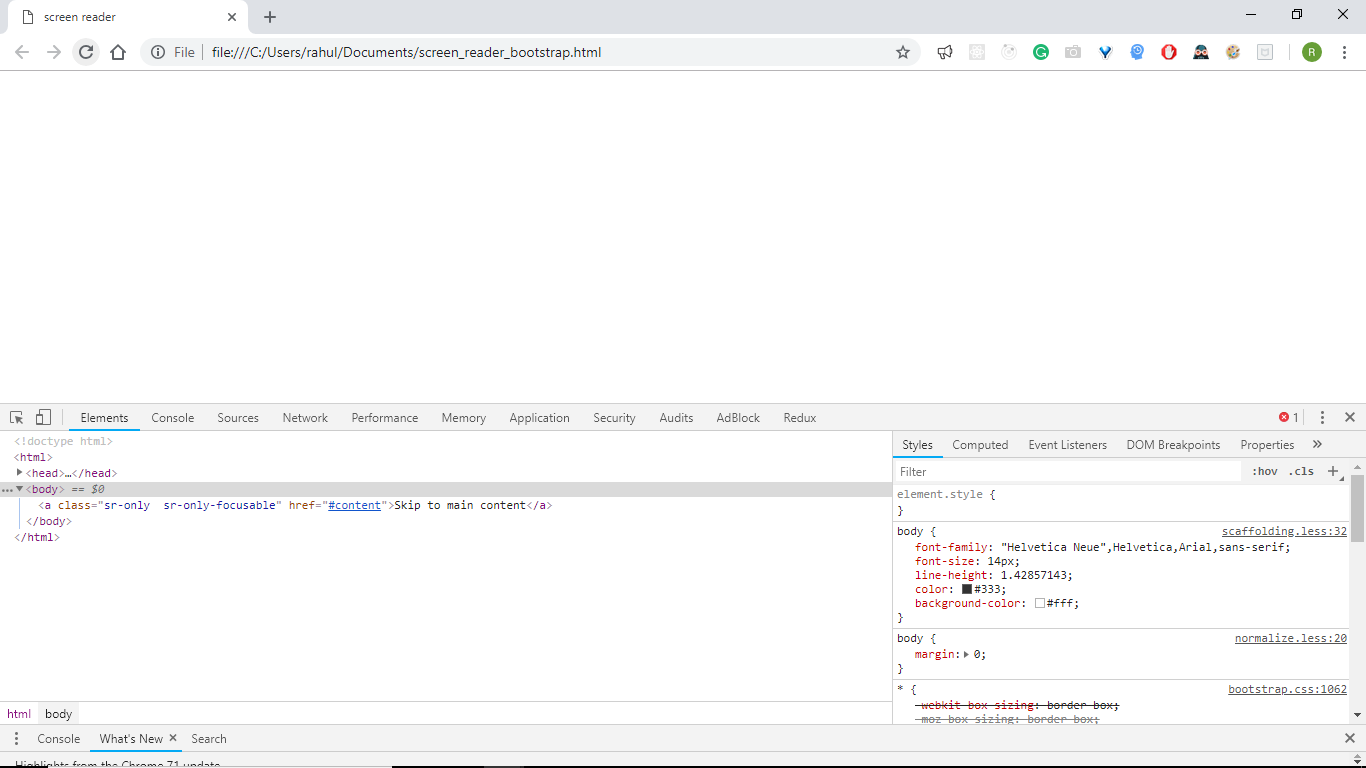The image size is (1366, 768).
Task: Expand the collapsed head element
Action: 19,473
